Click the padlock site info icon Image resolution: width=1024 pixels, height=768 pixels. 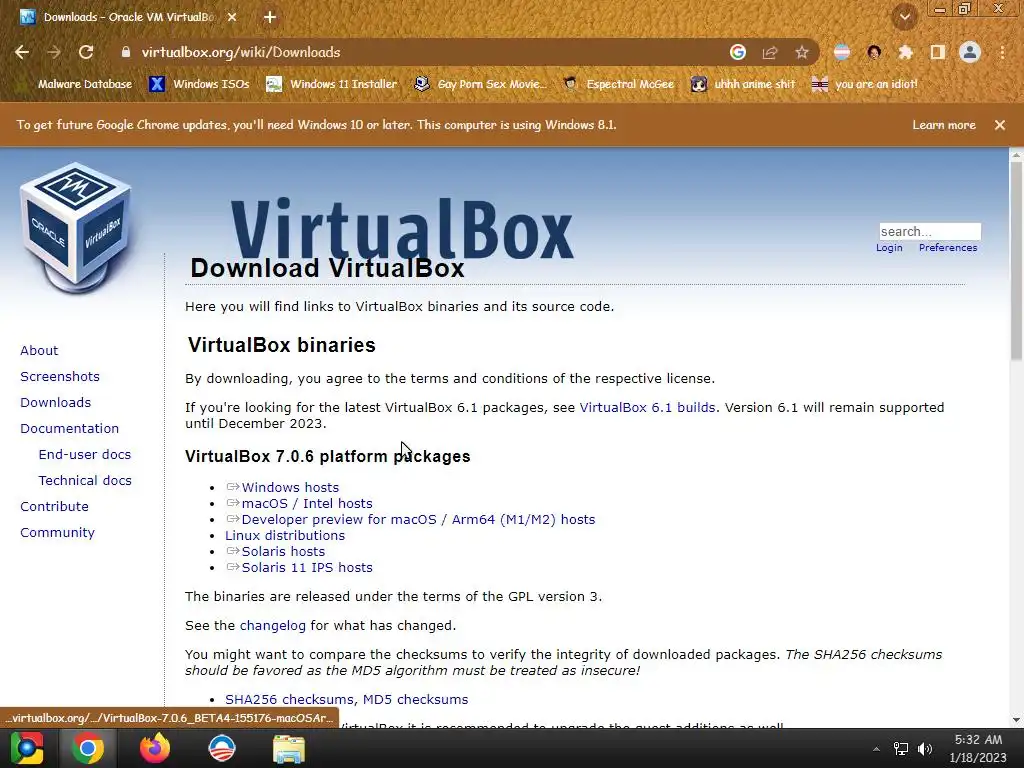[x=126, y=52]
